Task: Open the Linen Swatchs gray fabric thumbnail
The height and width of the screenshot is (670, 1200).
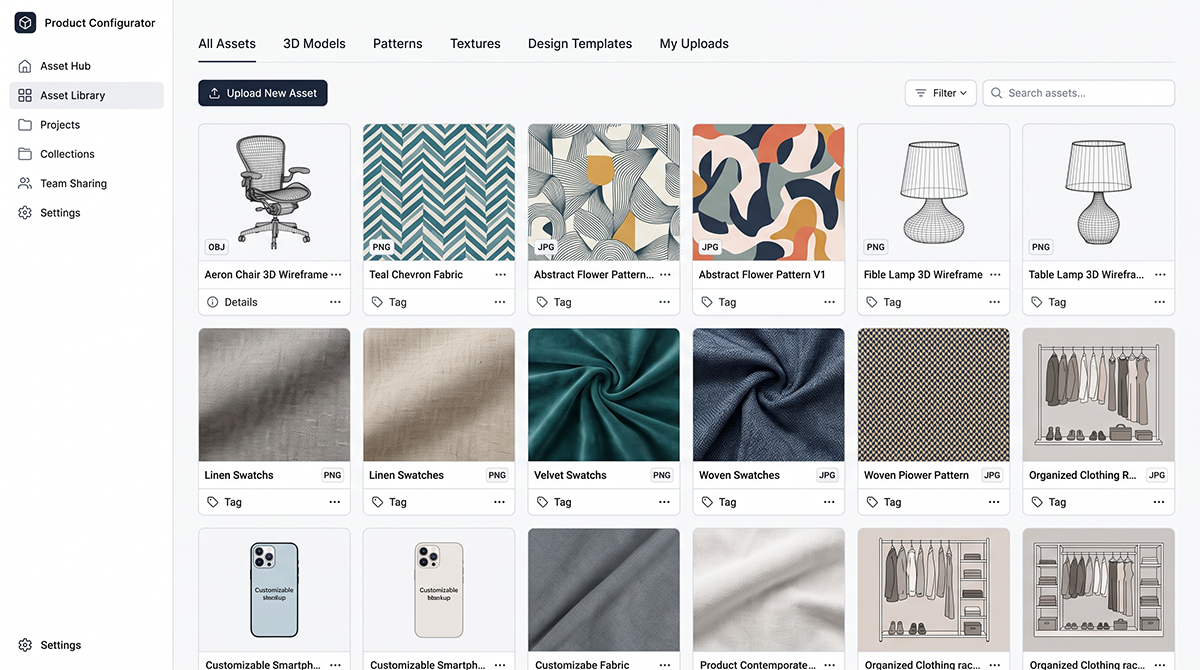Action: point(274,395)
